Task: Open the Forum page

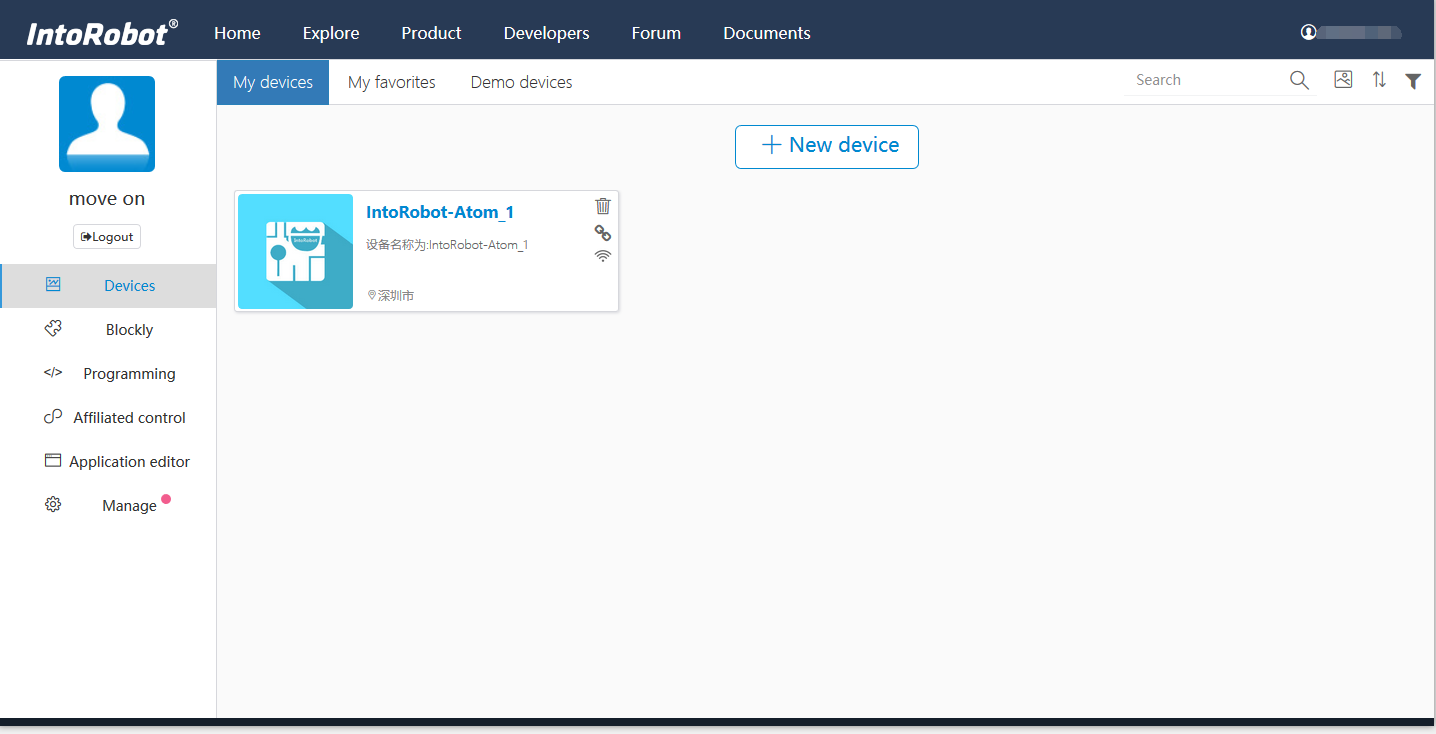Action: pos(656,33)
